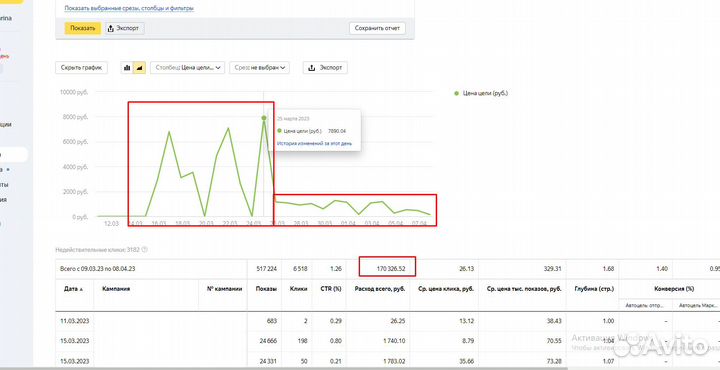Open История изменений за этот день link
This screenshot has height=370, width=720.
pyautogui.click(x=315, y=143)
